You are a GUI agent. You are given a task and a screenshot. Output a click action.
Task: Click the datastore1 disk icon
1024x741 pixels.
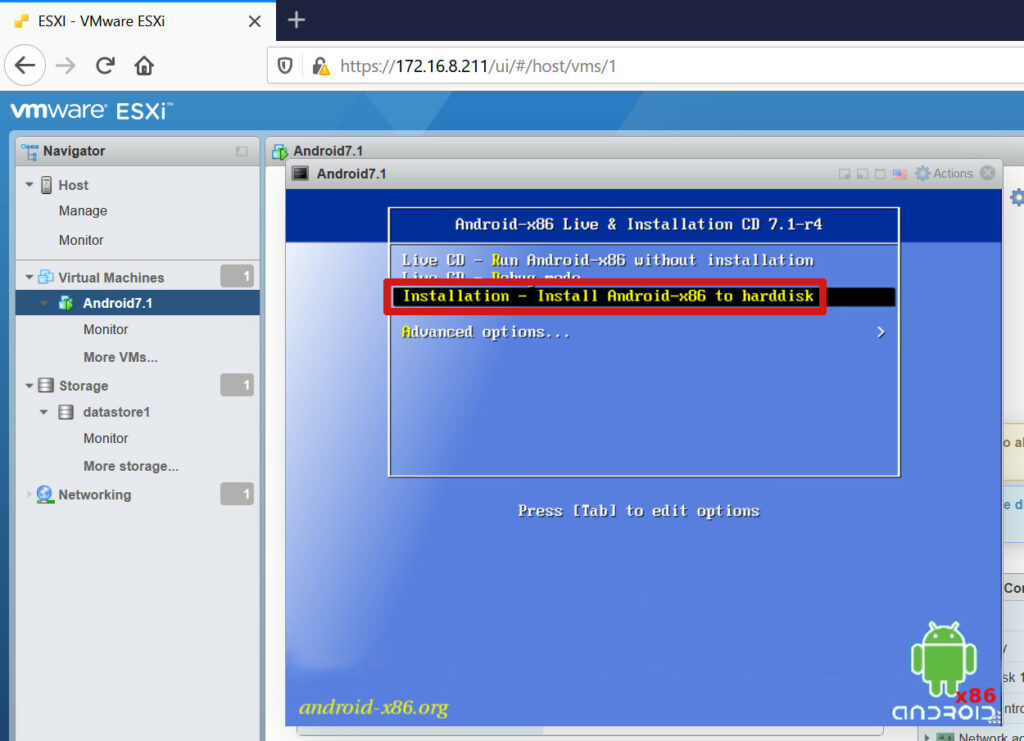[66, 412]
